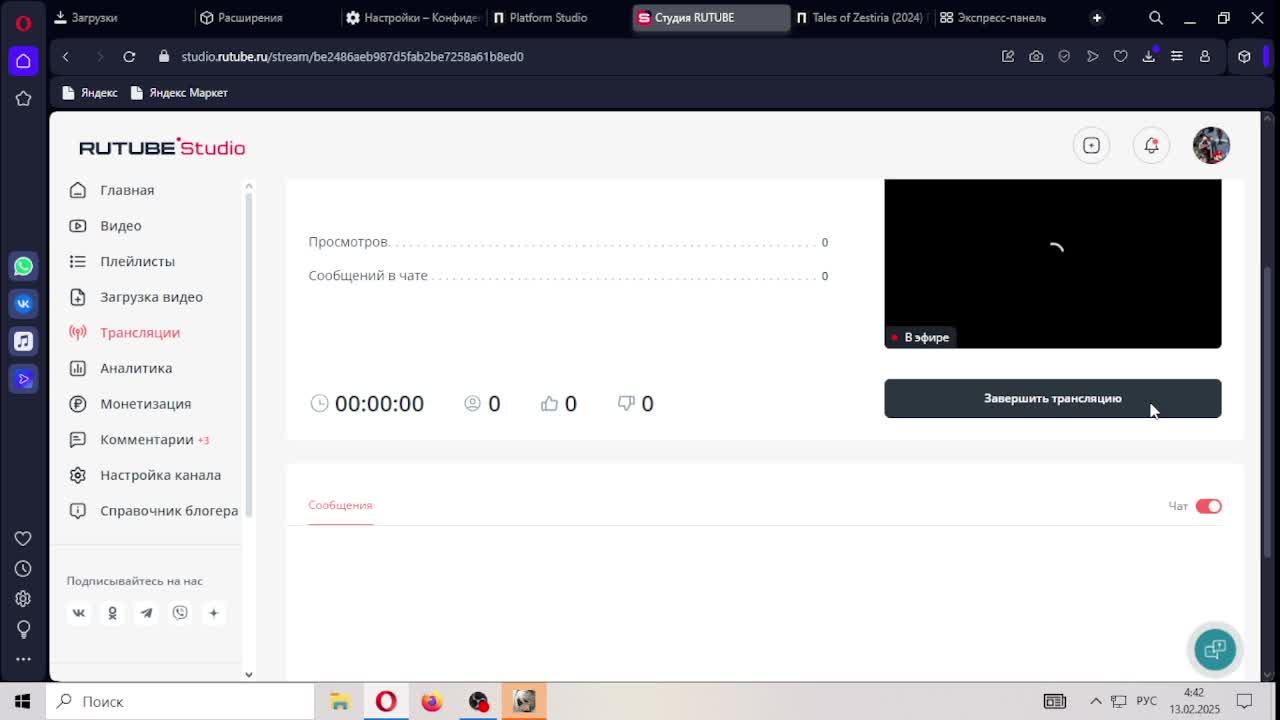
Task: Open music player in Opera sidebar
Action: [23, 341]
